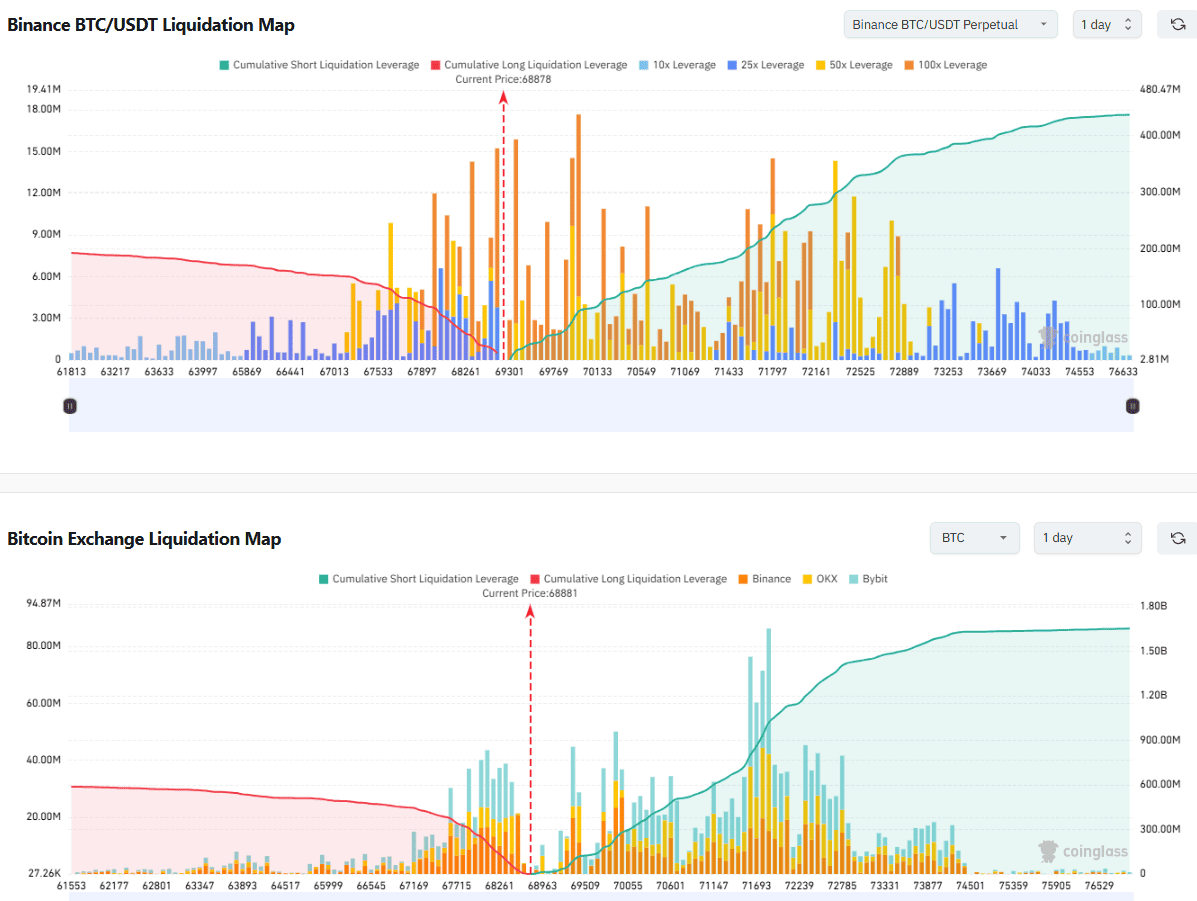Image resolution: width=1197 pixels, height=901 pixels.
Task: Toggle the OKX legend series
Action: click(x=820, y=579)
